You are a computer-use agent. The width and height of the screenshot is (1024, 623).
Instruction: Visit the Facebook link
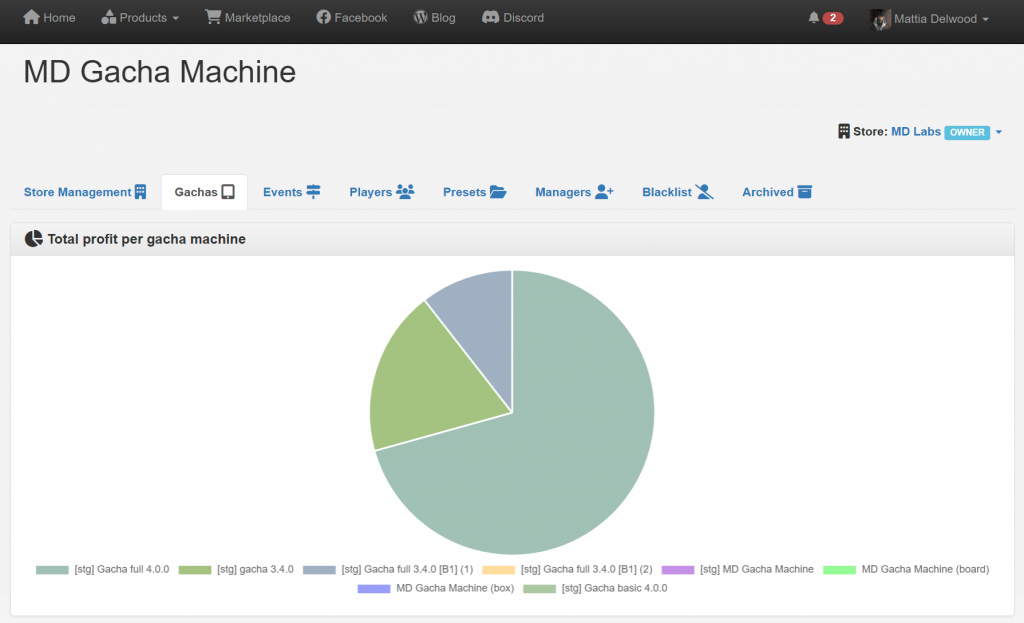coord(352,18)
